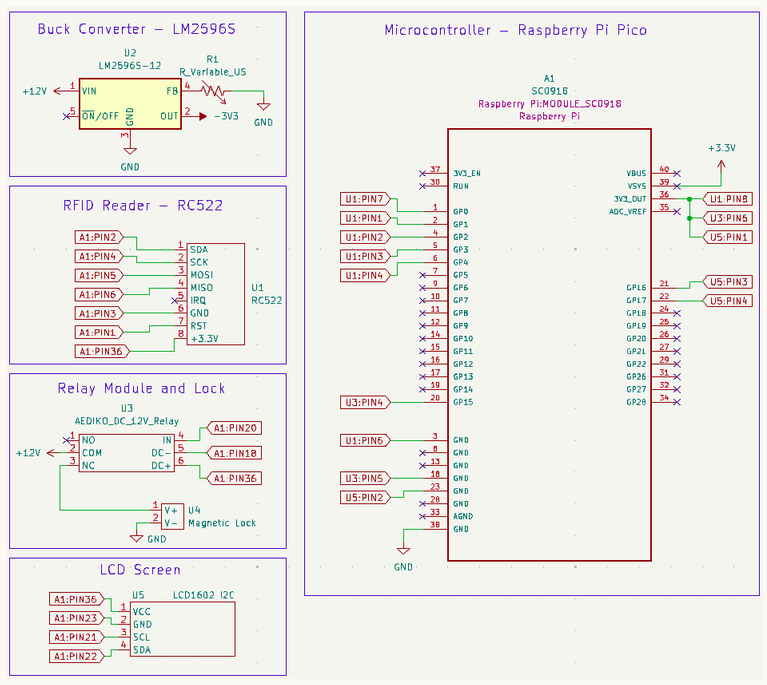Click the 'LCD Screen' title text
The image size is (767, 685).
140,570
